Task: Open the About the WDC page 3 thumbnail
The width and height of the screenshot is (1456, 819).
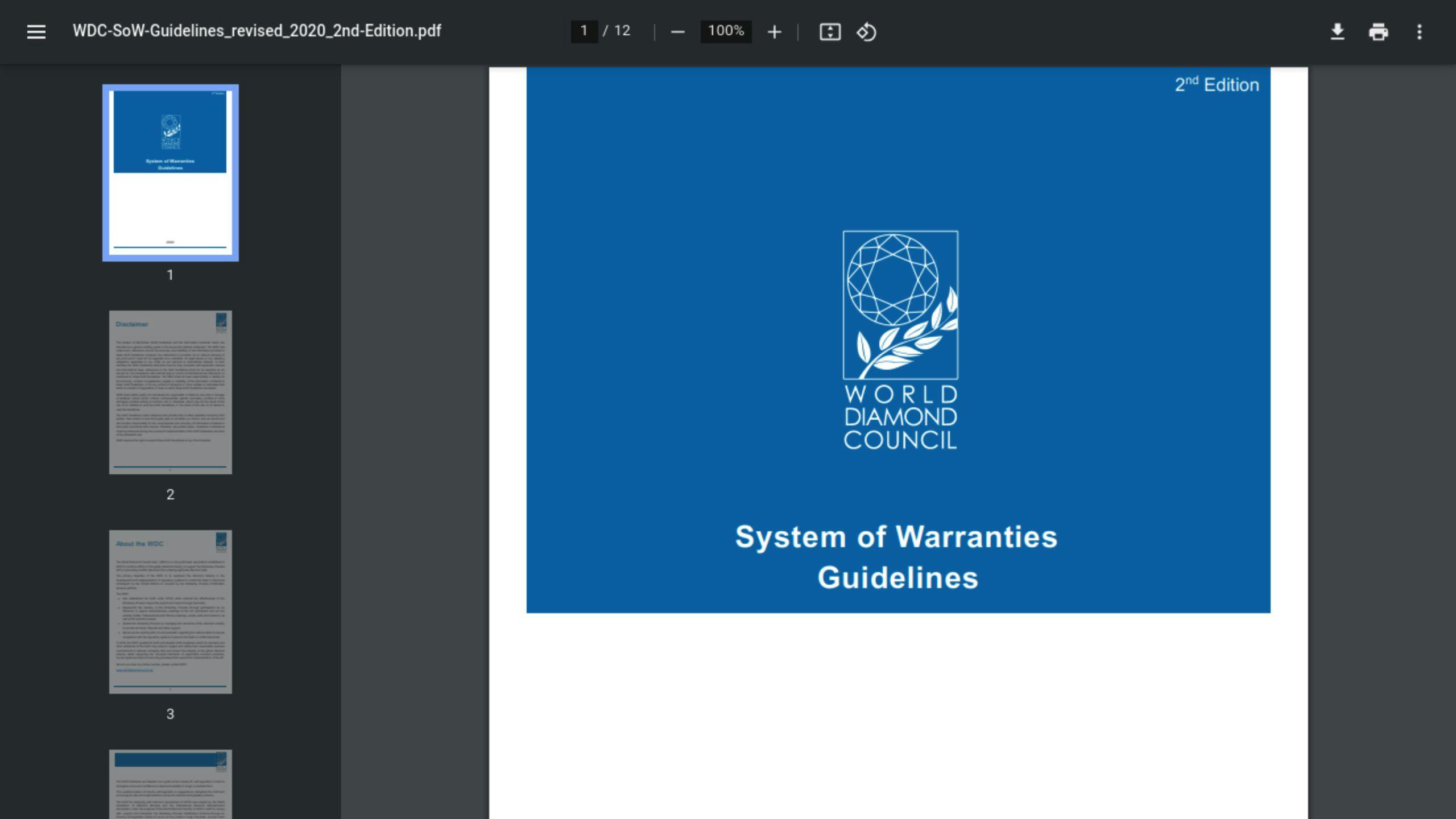Action: tap(171, 612)
